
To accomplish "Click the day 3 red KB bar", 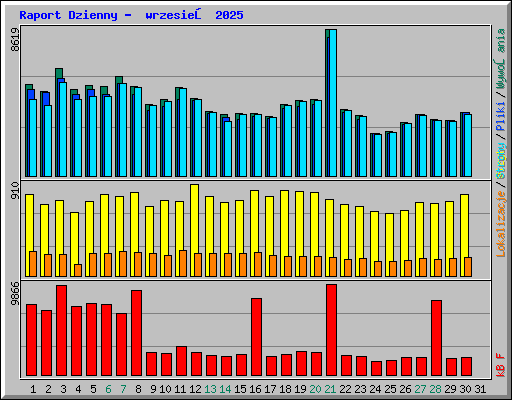I will (61, 330).
